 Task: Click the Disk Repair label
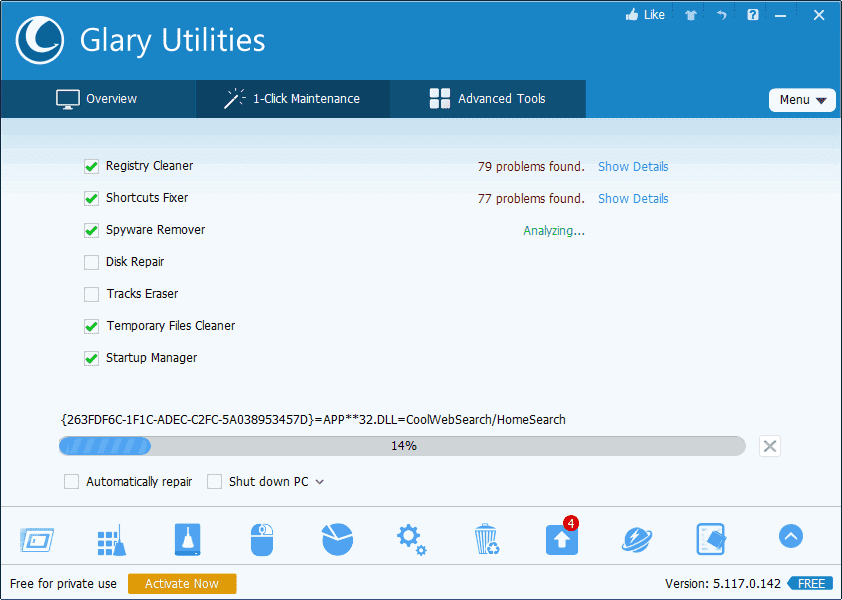click(135, 262)
